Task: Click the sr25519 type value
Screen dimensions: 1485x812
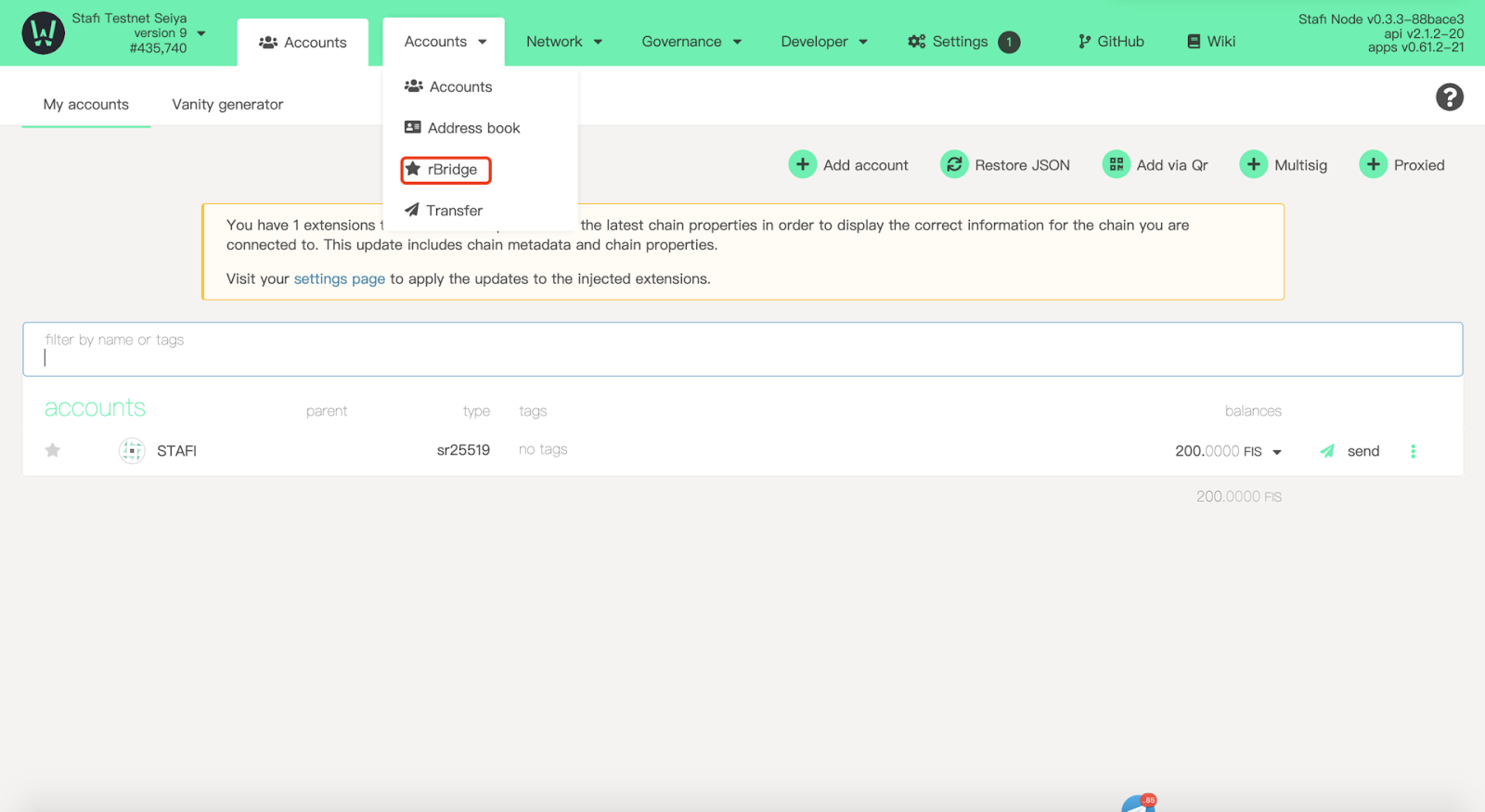Action: coord(463,450)
